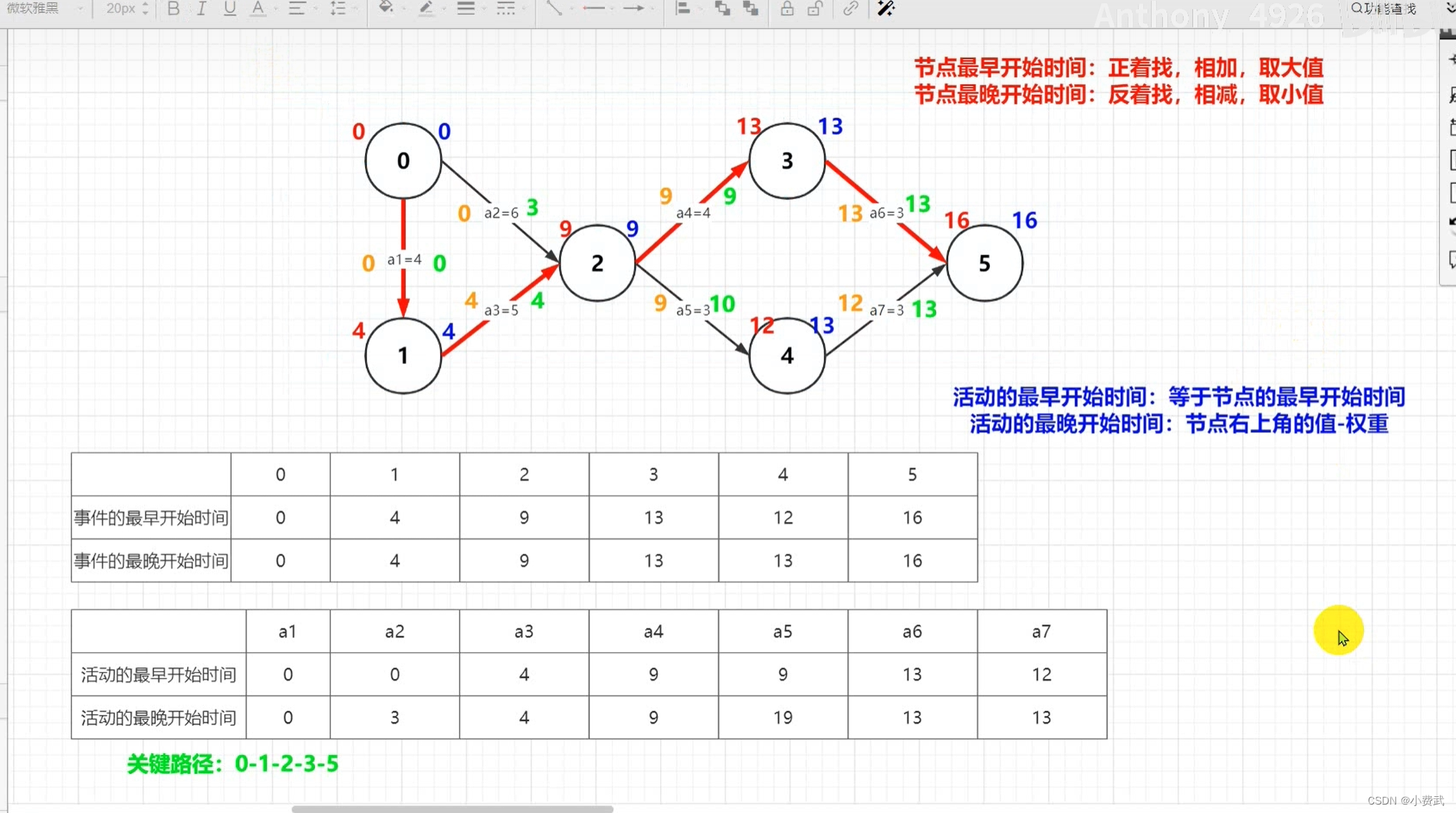Select the red text 节点最早开始时间 line
Screen dimensions: 1456x813
1119,67
